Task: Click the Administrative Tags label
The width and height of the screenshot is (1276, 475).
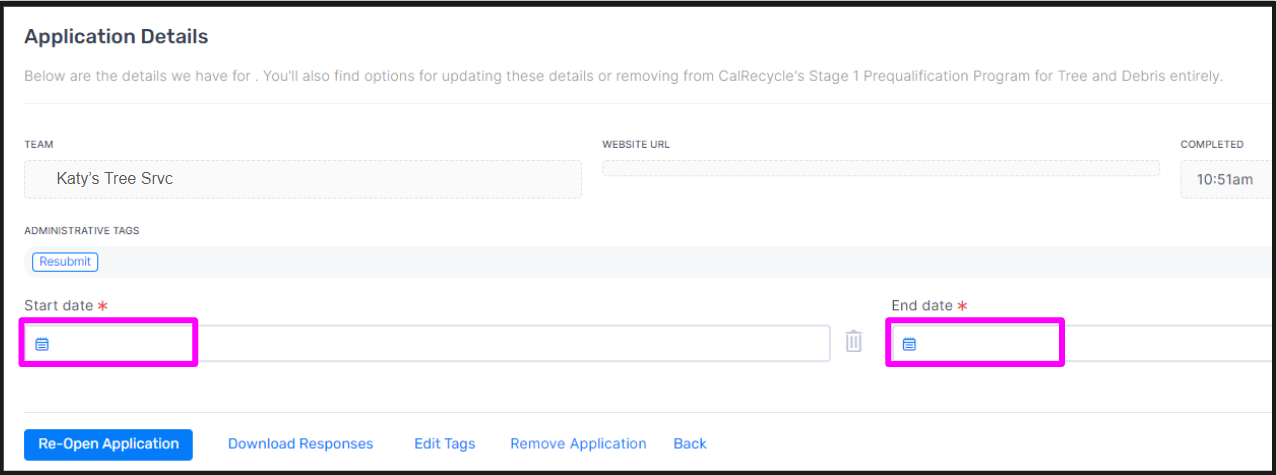Action: pyautogui.click(x=82, y=230)
